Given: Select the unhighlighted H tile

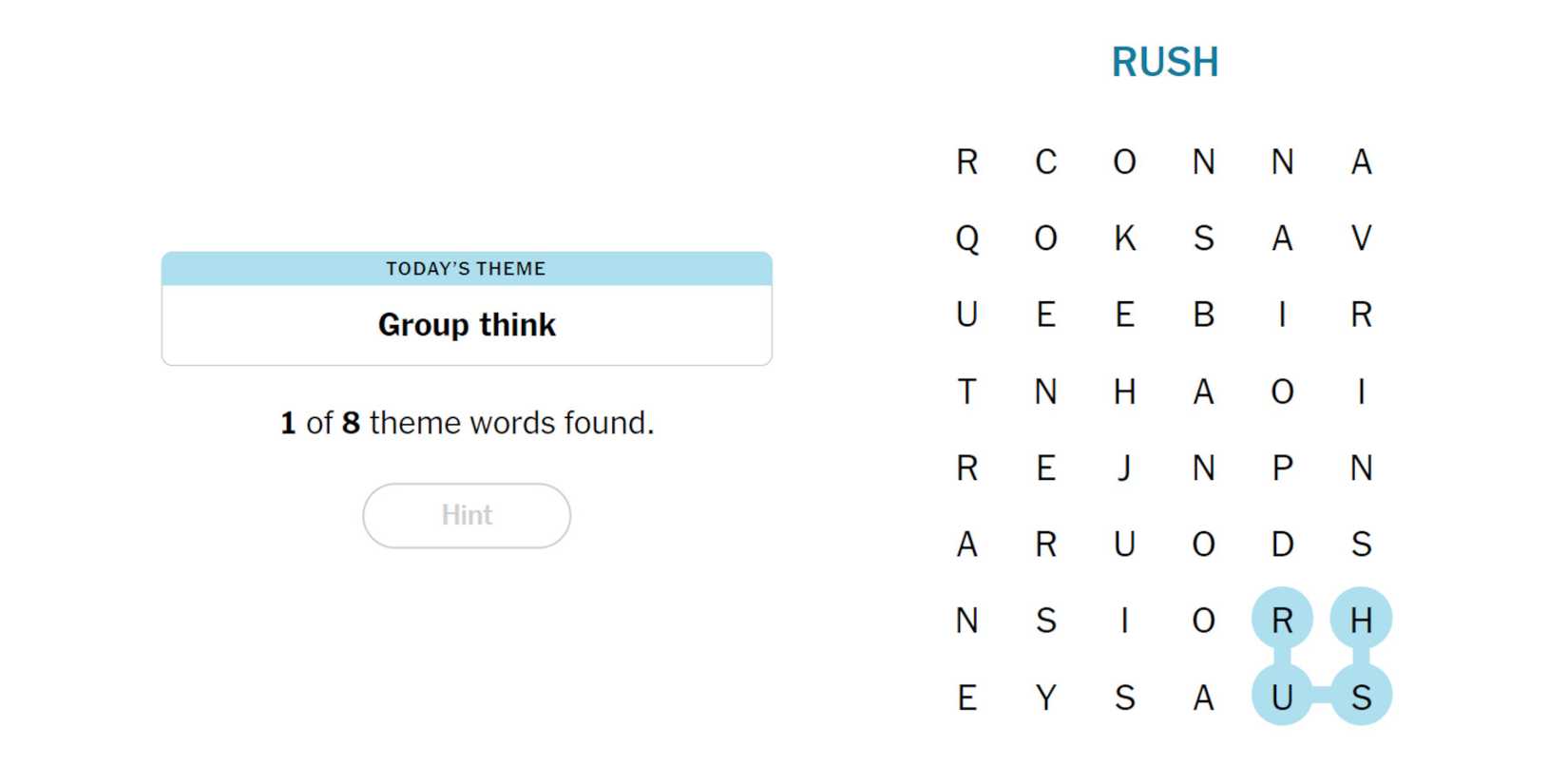Looking at the screenshot, I should point(1124,392).
